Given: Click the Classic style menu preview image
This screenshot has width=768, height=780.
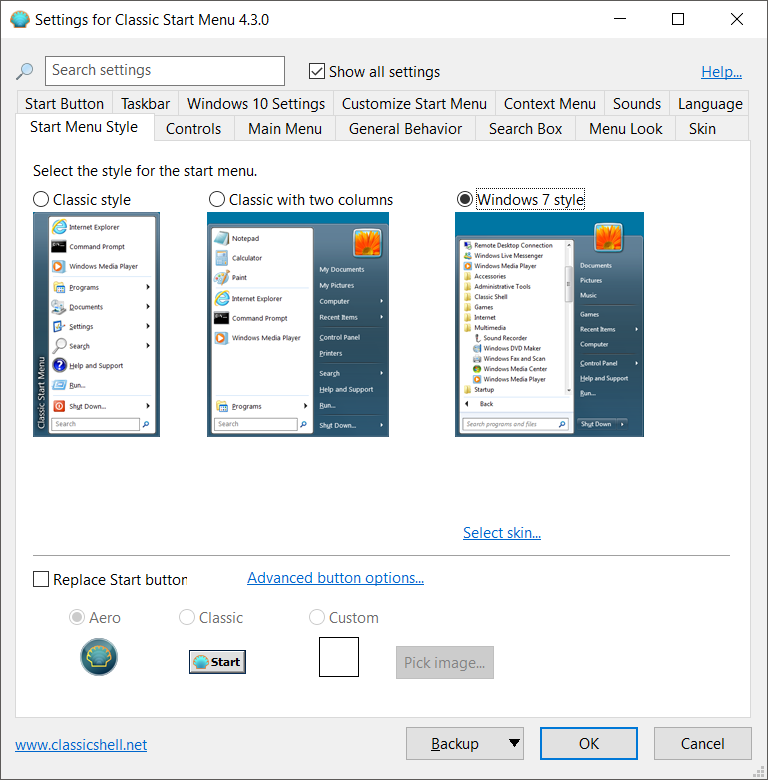Looking at the screenshot, I should click(x=96, y=324).
